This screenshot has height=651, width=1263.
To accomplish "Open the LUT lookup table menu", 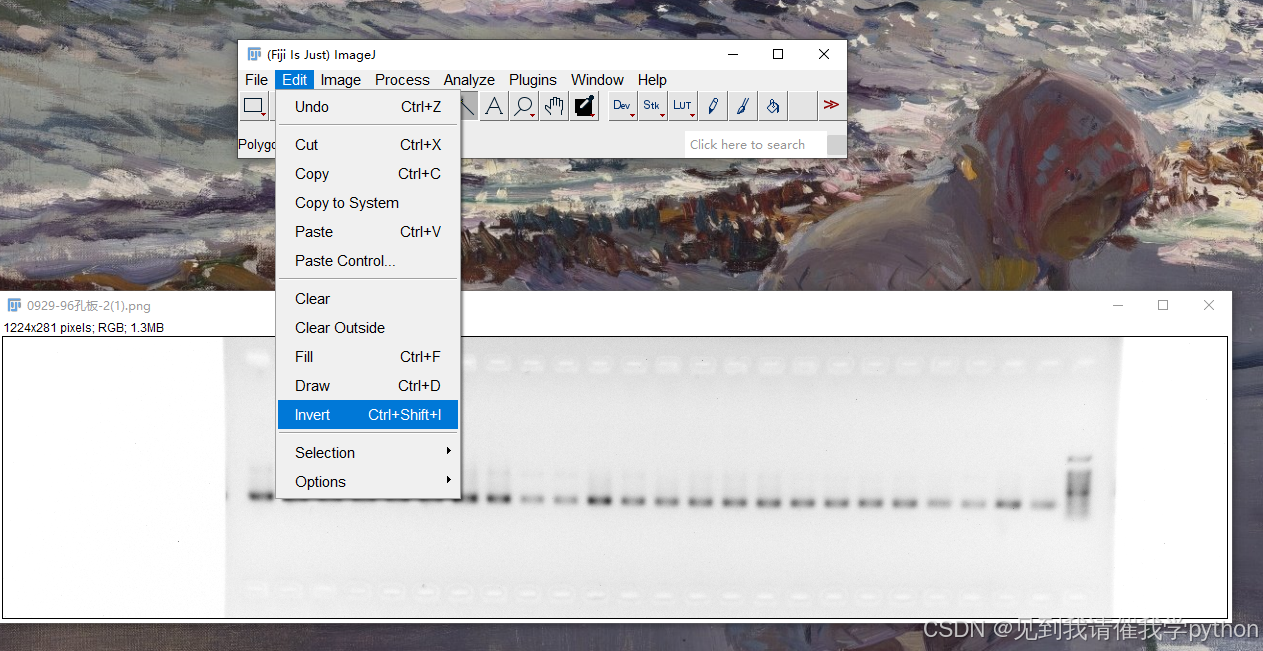I will point(683,106).
